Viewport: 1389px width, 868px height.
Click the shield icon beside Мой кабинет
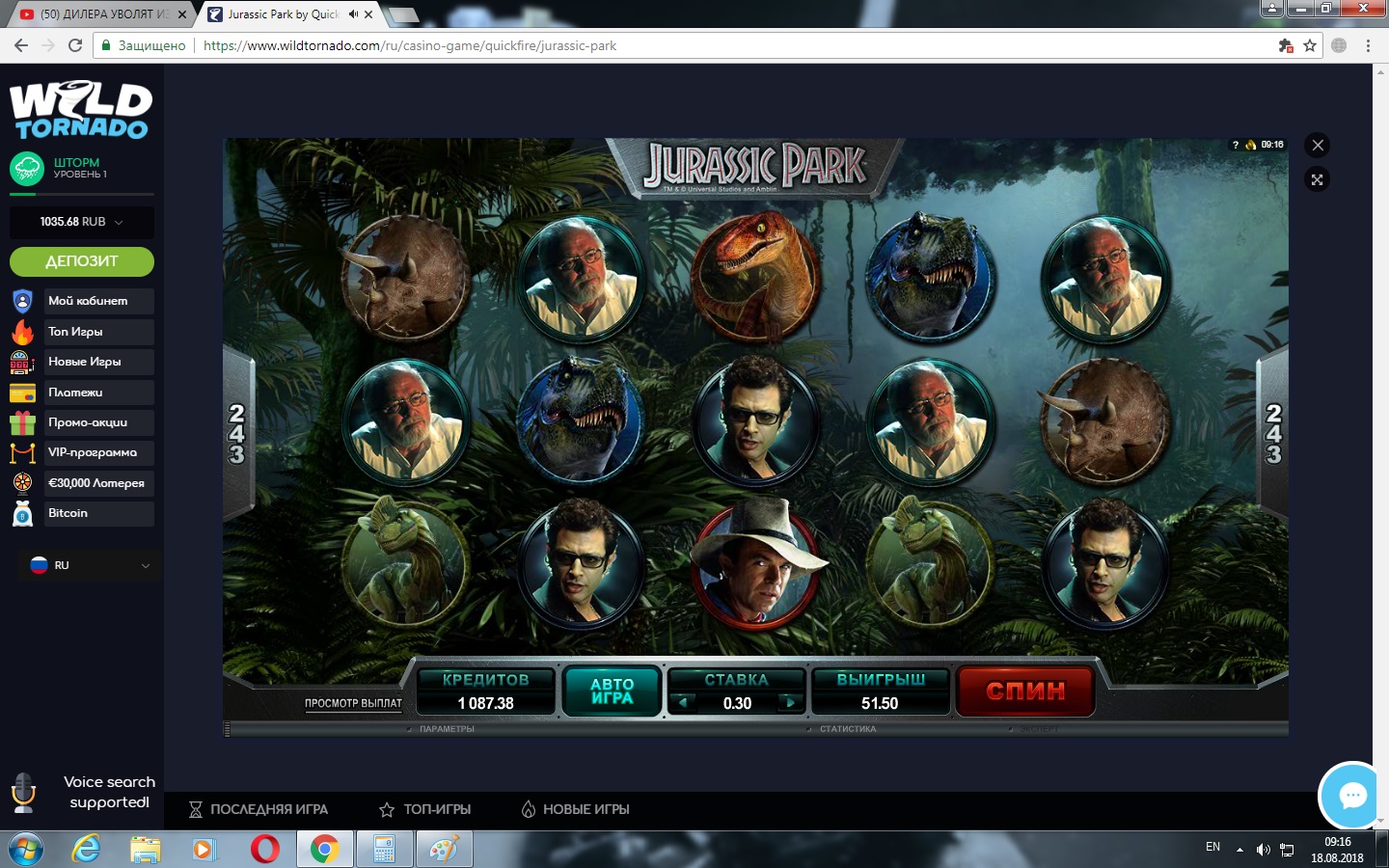tap(22, 301)
